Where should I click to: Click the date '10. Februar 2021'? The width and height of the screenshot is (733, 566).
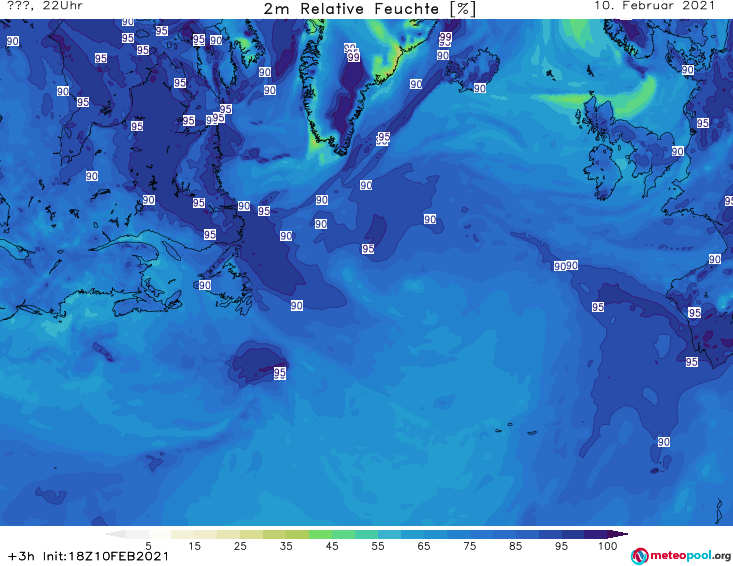[x=654, y=6]
